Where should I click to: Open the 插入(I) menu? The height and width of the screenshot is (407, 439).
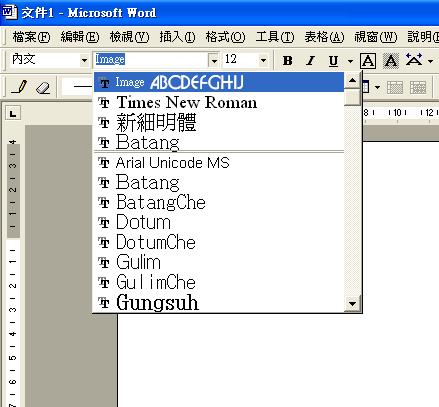click(177, 37)
